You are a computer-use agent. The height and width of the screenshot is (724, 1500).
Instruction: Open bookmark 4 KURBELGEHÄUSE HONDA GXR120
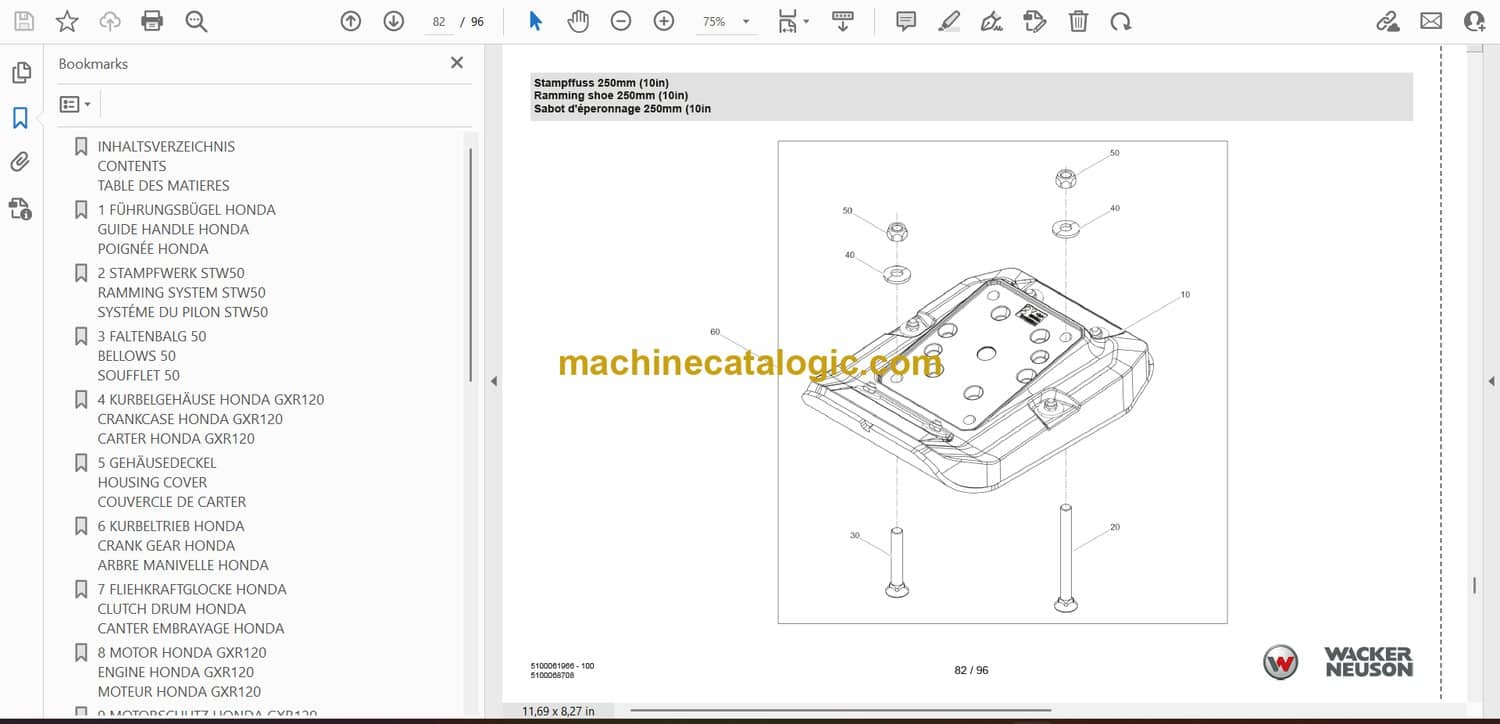210,399
